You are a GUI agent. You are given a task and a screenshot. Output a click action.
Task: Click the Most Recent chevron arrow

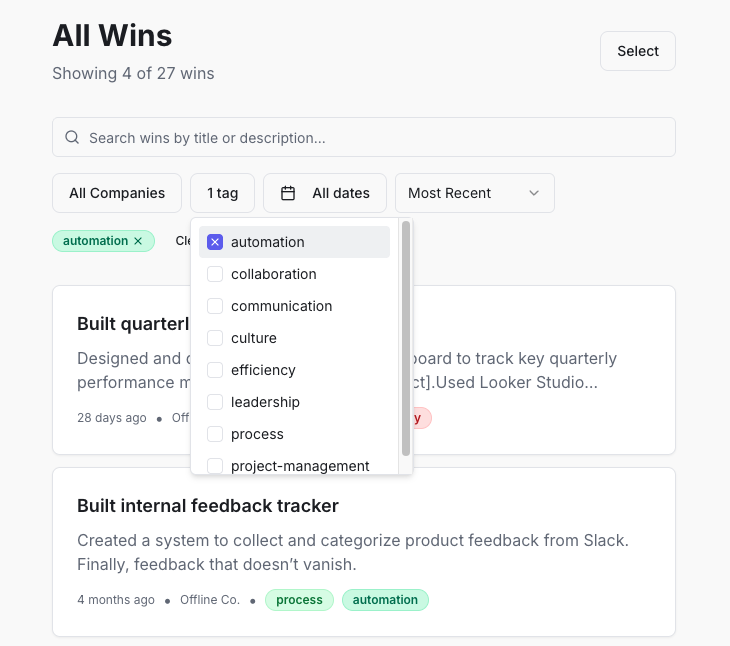pos(534,193)
